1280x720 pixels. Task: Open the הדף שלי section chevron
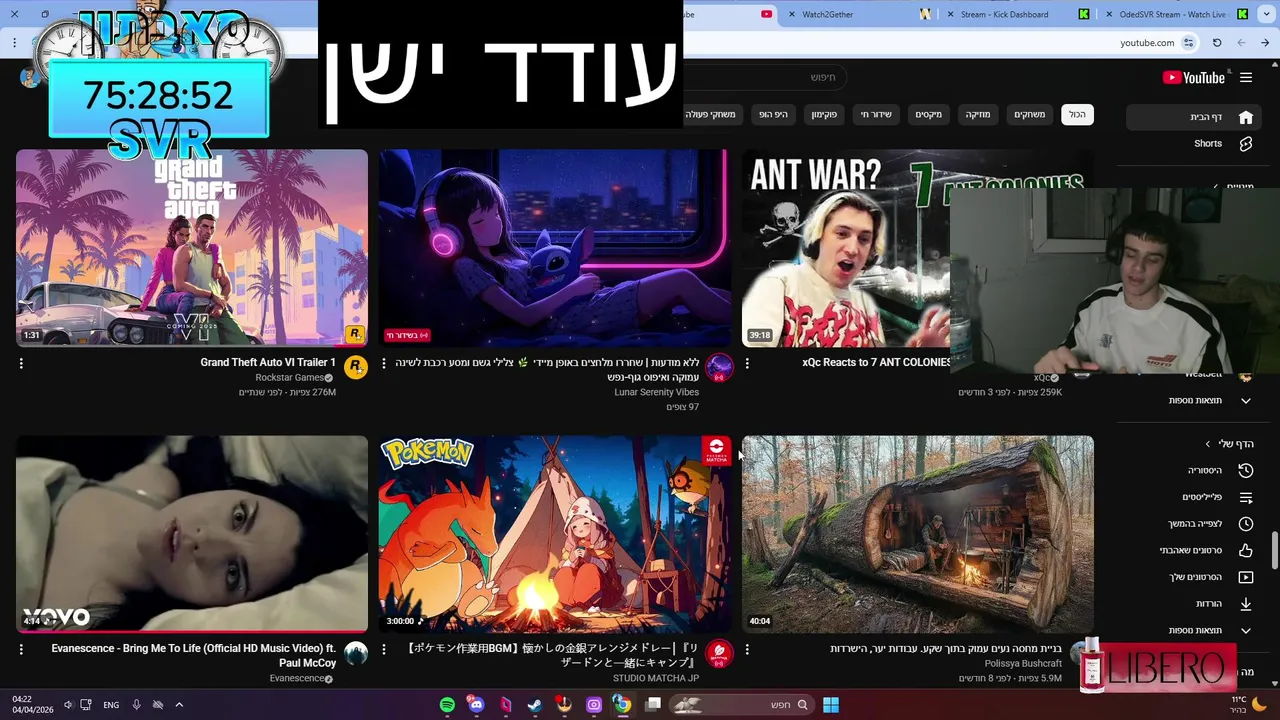[1208, 444]
